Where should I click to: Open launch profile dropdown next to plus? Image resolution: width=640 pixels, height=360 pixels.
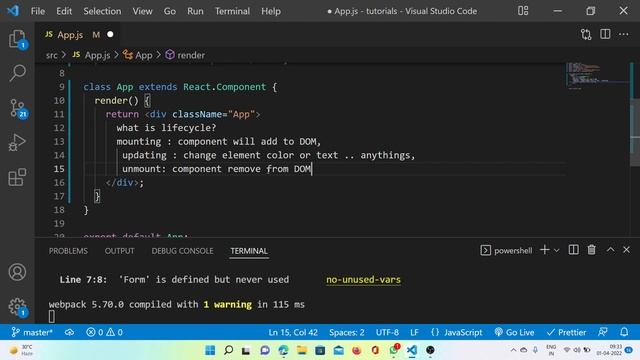[x=556, y=250]
